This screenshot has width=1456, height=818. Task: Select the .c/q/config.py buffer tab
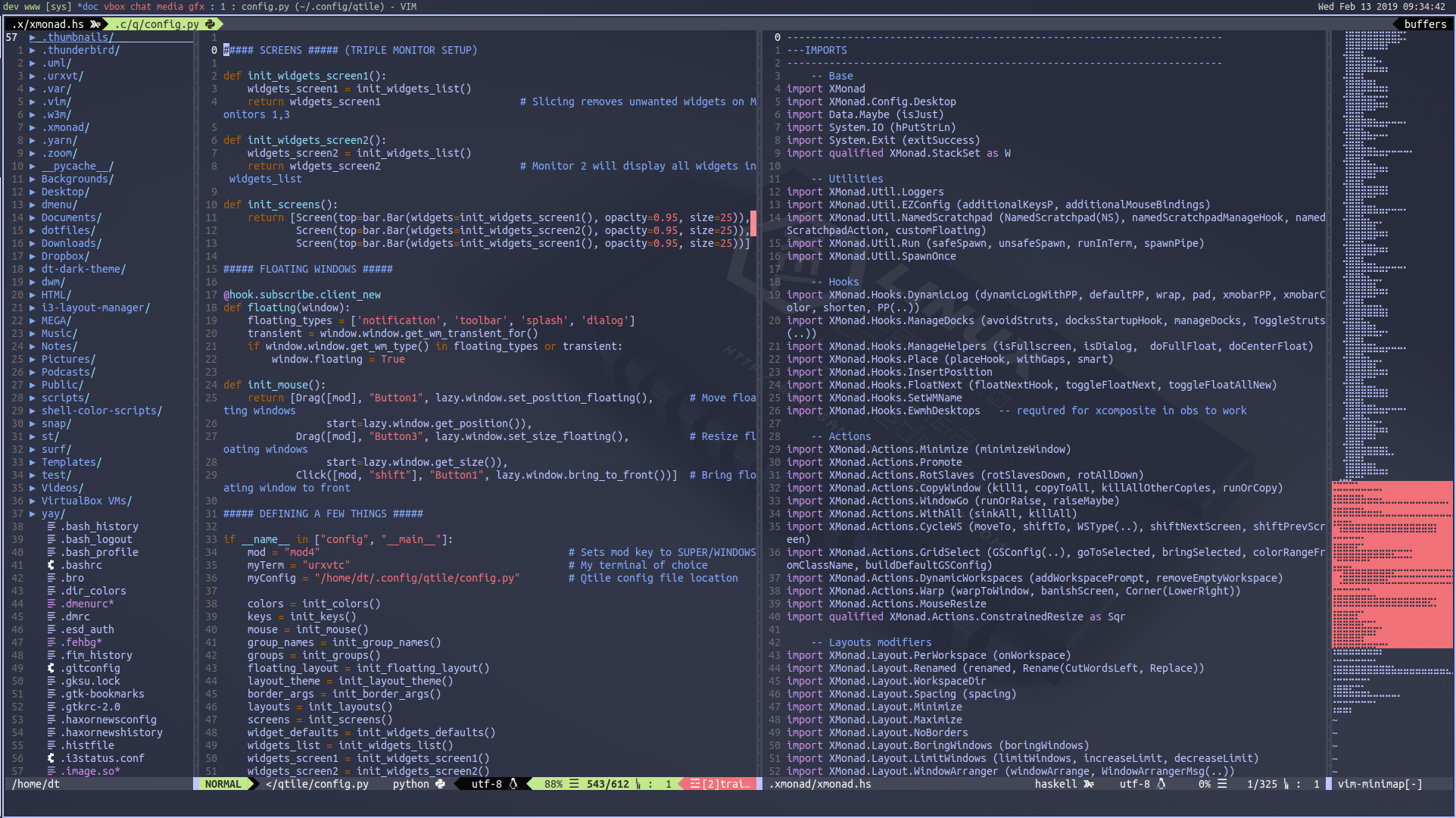click(157, 24)
